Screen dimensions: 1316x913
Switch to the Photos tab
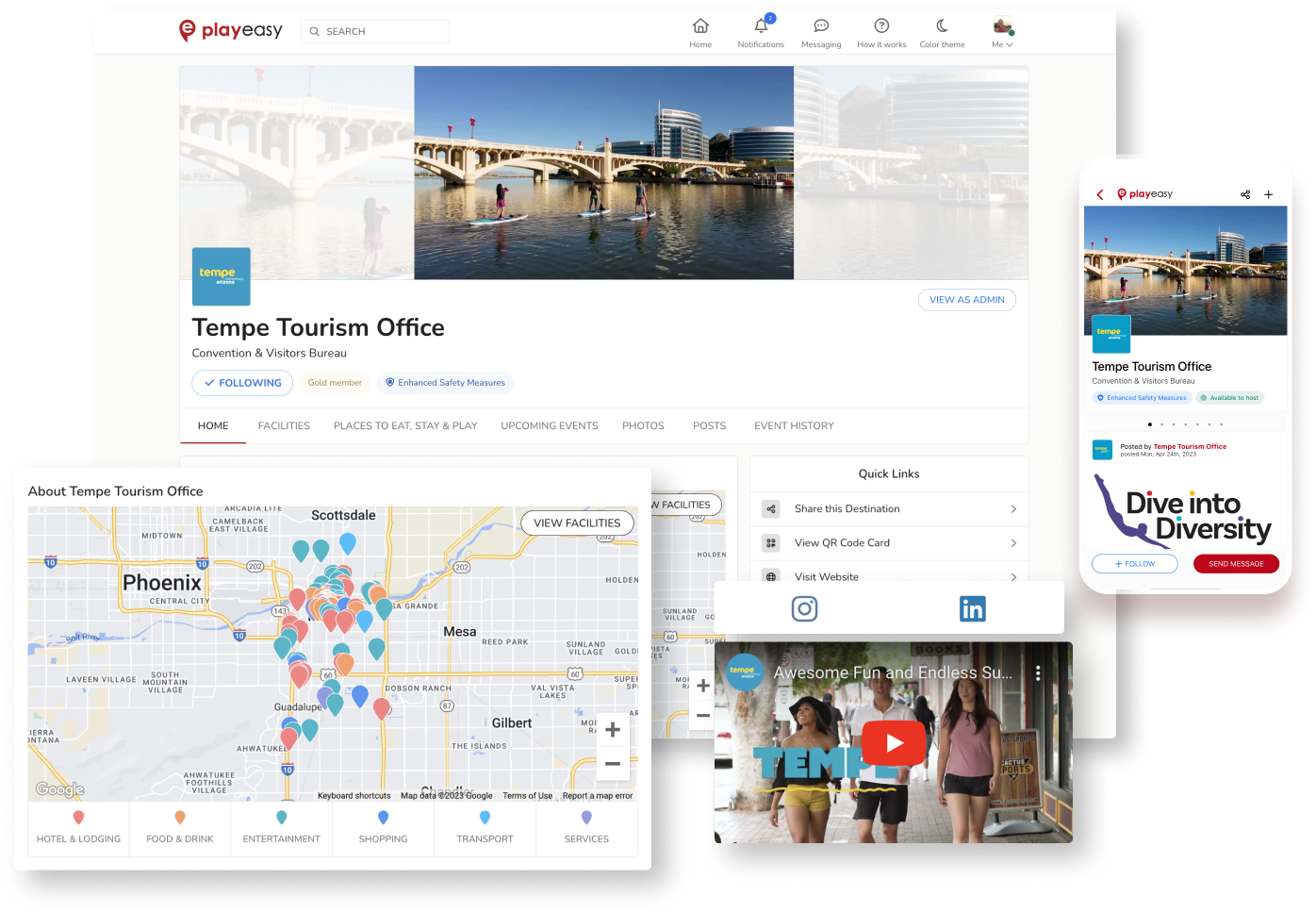pos(643,426)
